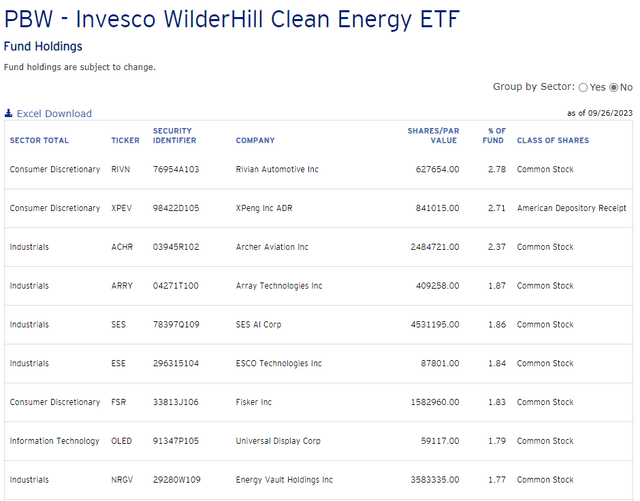640x501 pixels.
Task: Click American Depository Receipt share class
Action: coord(571,208)
